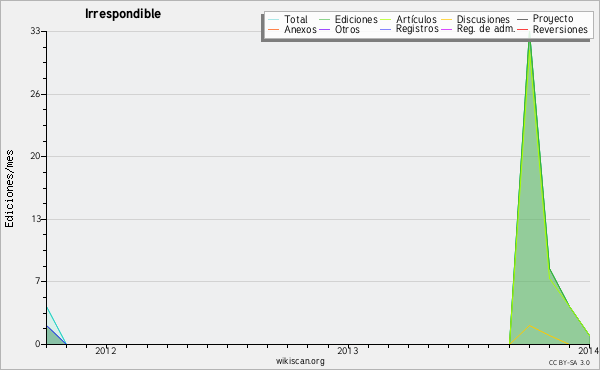Select the 'Reg. de adm.' legend entry

click(486, 29)
